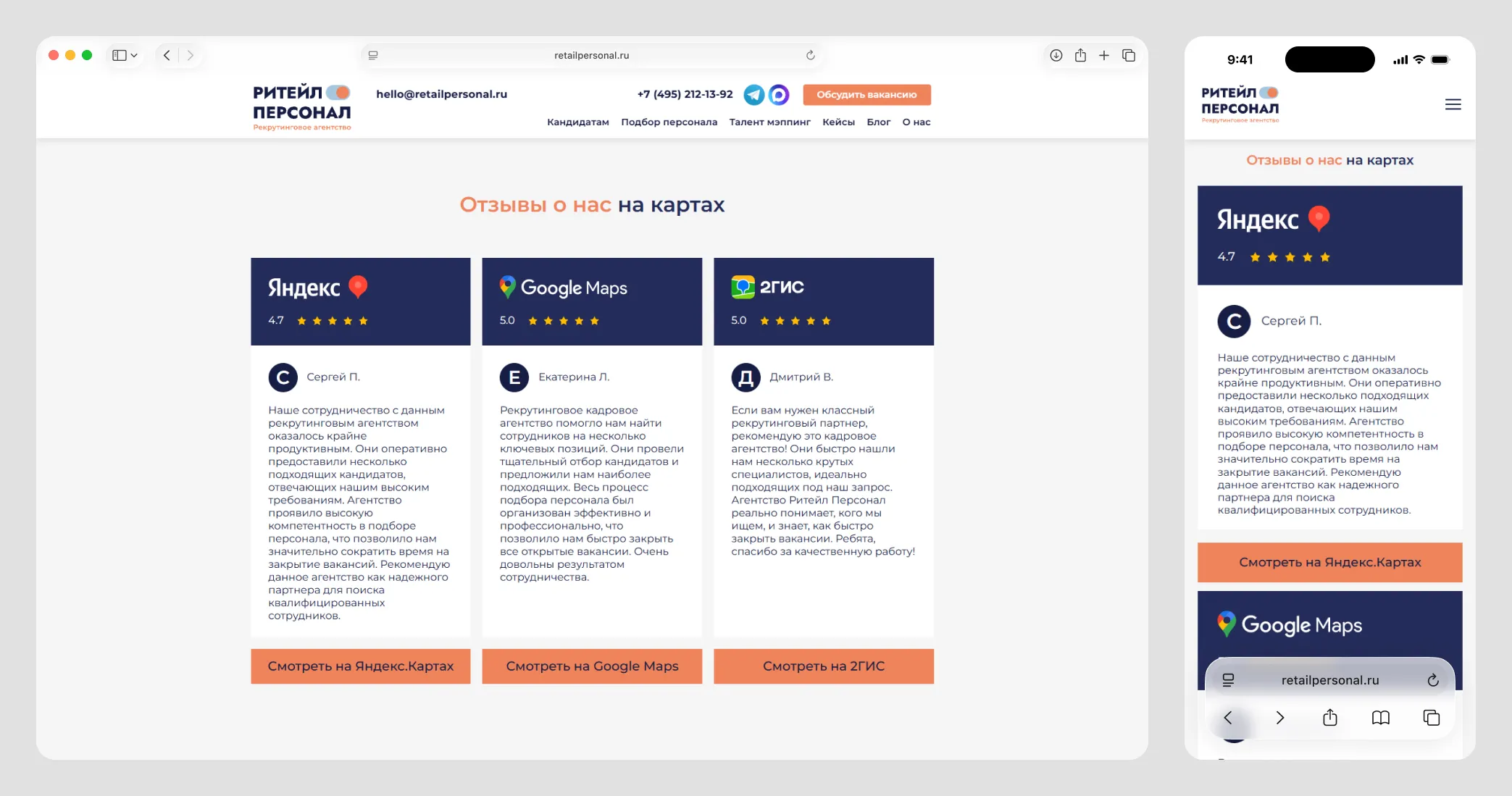Screen dimensions: 1512x796
Task: Open the Подбор персонала menu item
Action: tap(669, 122)
